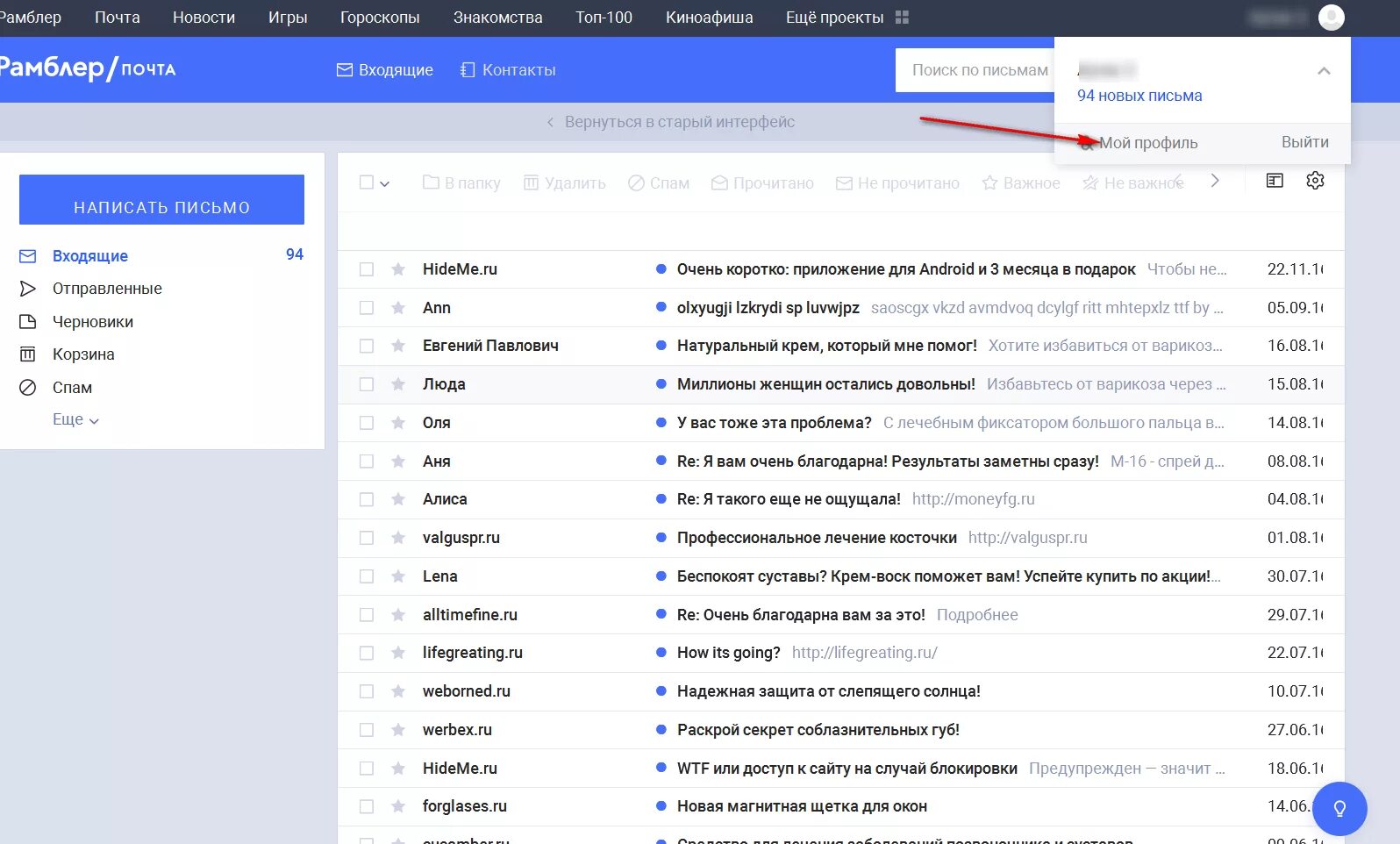Open the Черновики folder
This screenshot has height=844, width=1400.
pyautogui.click(x=93, y=322)
